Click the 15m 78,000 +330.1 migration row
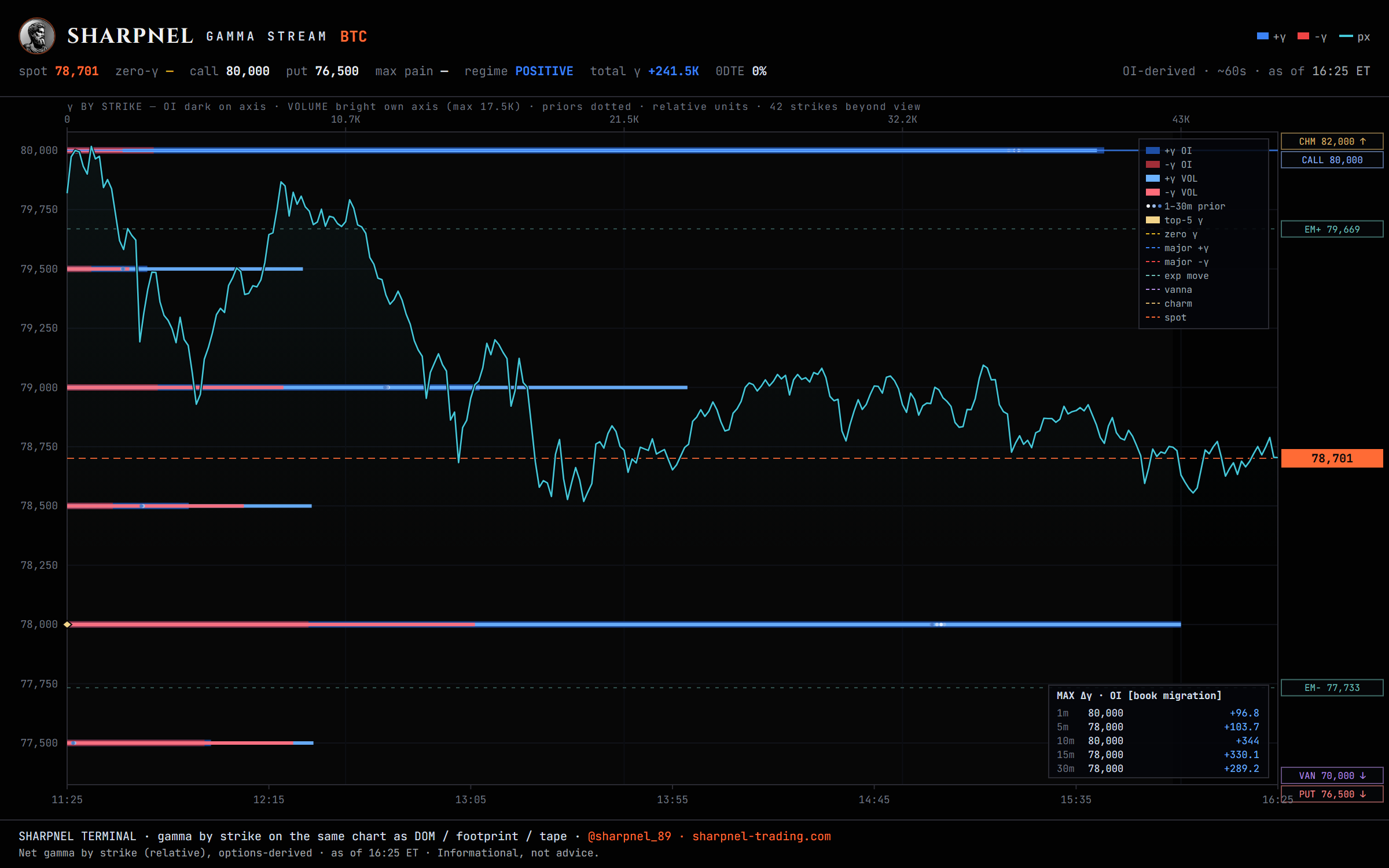The width and height of the screenshot is (1389, 868). pyautogui.click(x=1158, y=755)
